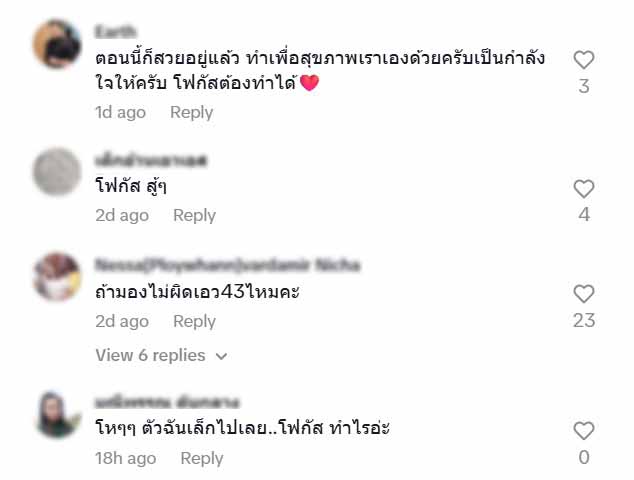Like the 'โฟกัส สู้ๆ' comment
The image size is (634, 480).
583,189
